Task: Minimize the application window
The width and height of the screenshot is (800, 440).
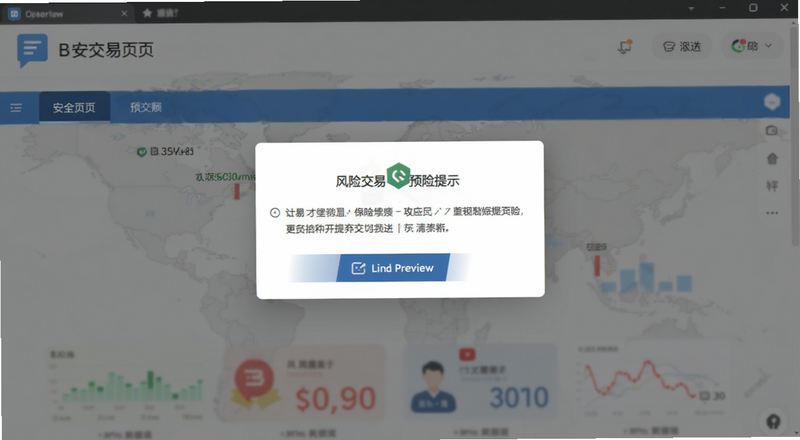Action: click(722, 8)
